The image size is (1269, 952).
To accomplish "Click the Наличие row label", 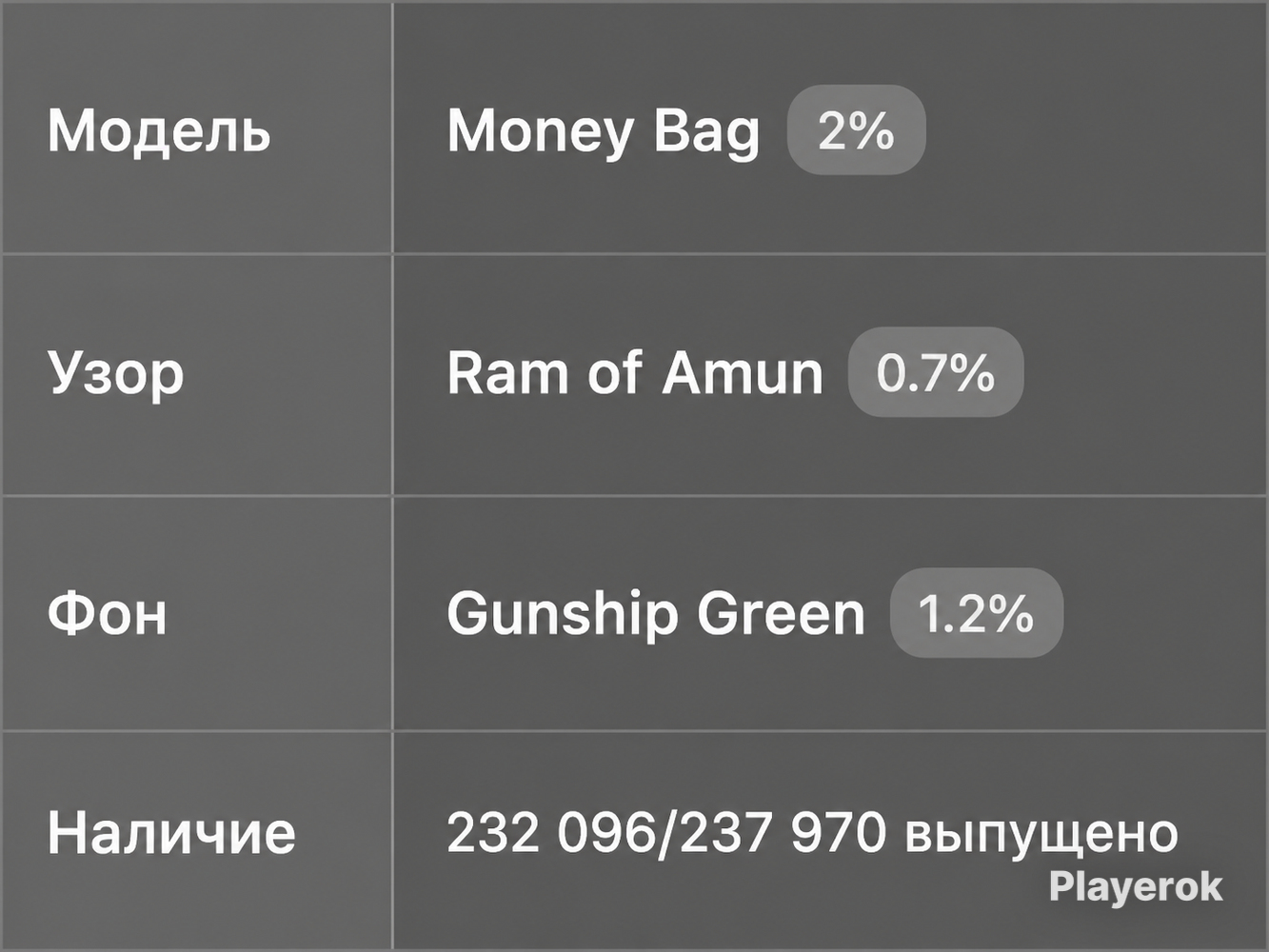I will click(x=171, y=833).
